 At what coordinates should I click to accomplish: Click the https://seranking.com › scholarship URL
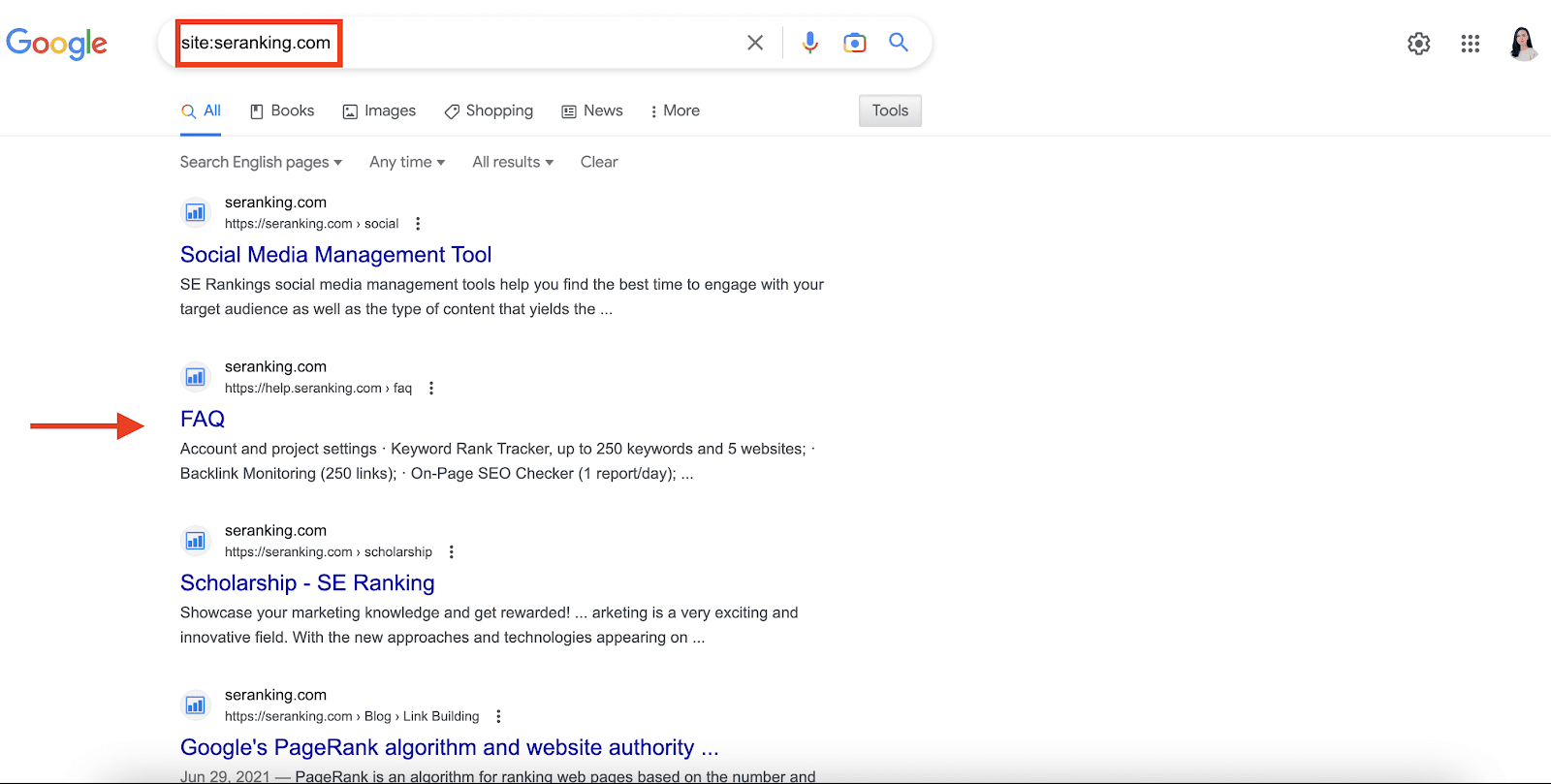pyautogui.click(x=329, y=552)
